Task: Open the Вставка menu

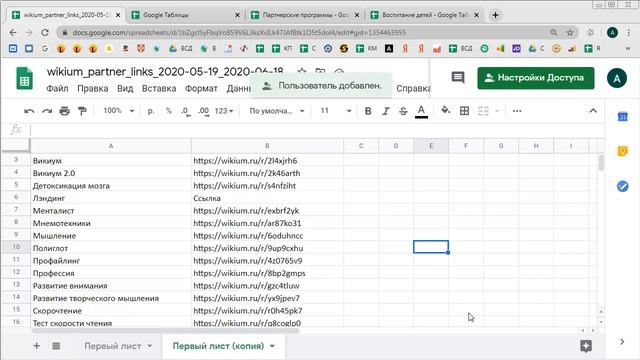Action: 159,89
